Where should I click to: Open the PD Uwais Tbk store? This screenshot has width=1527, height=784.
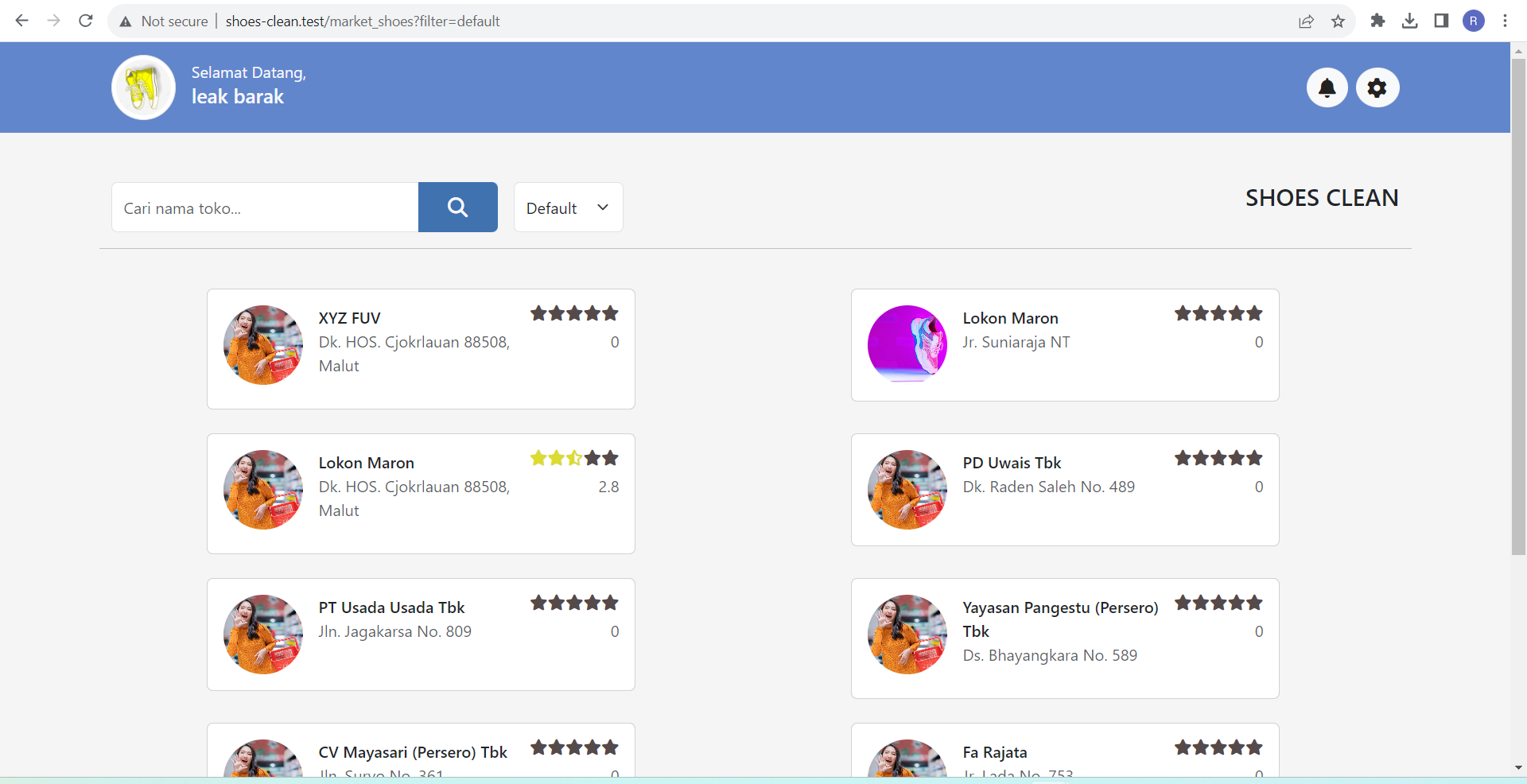(1012, 463)
